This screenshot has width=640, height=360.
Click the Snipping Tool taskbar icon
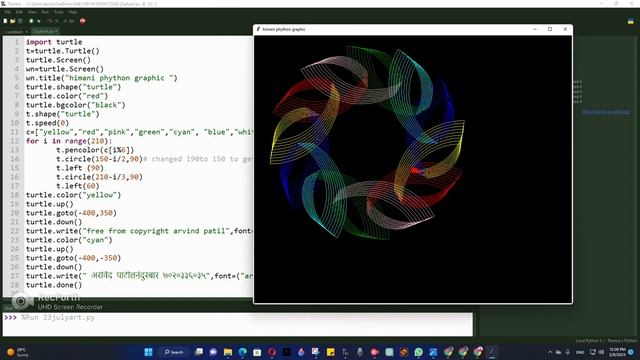pyautogui.click(x=316, y=352)
